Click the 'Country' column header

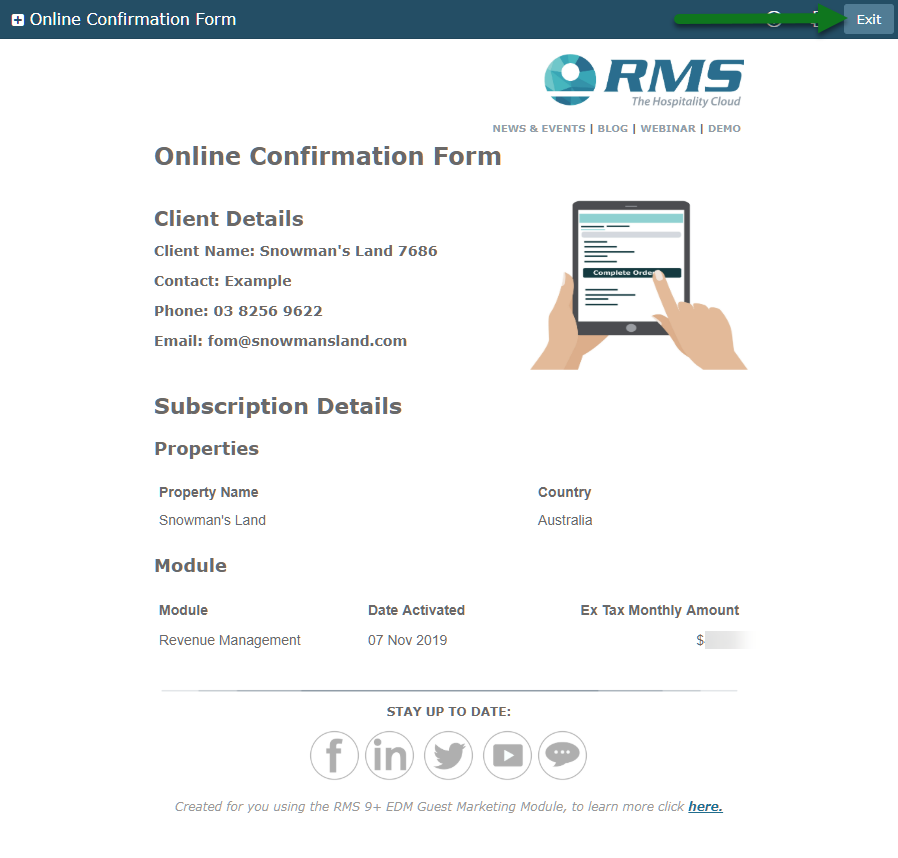[564, 492]
